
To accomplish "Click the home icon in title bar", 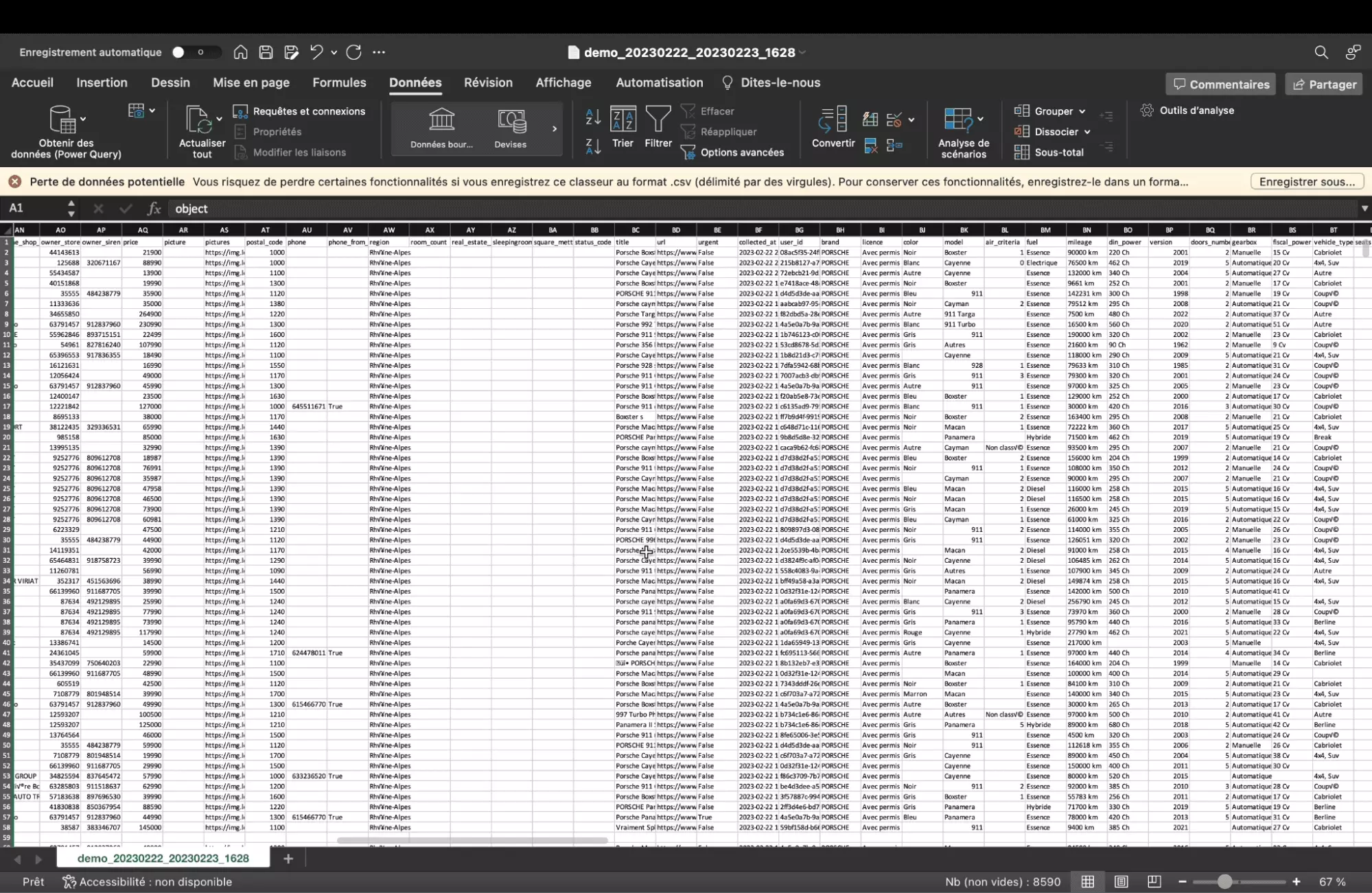I will tap(240, 52).
